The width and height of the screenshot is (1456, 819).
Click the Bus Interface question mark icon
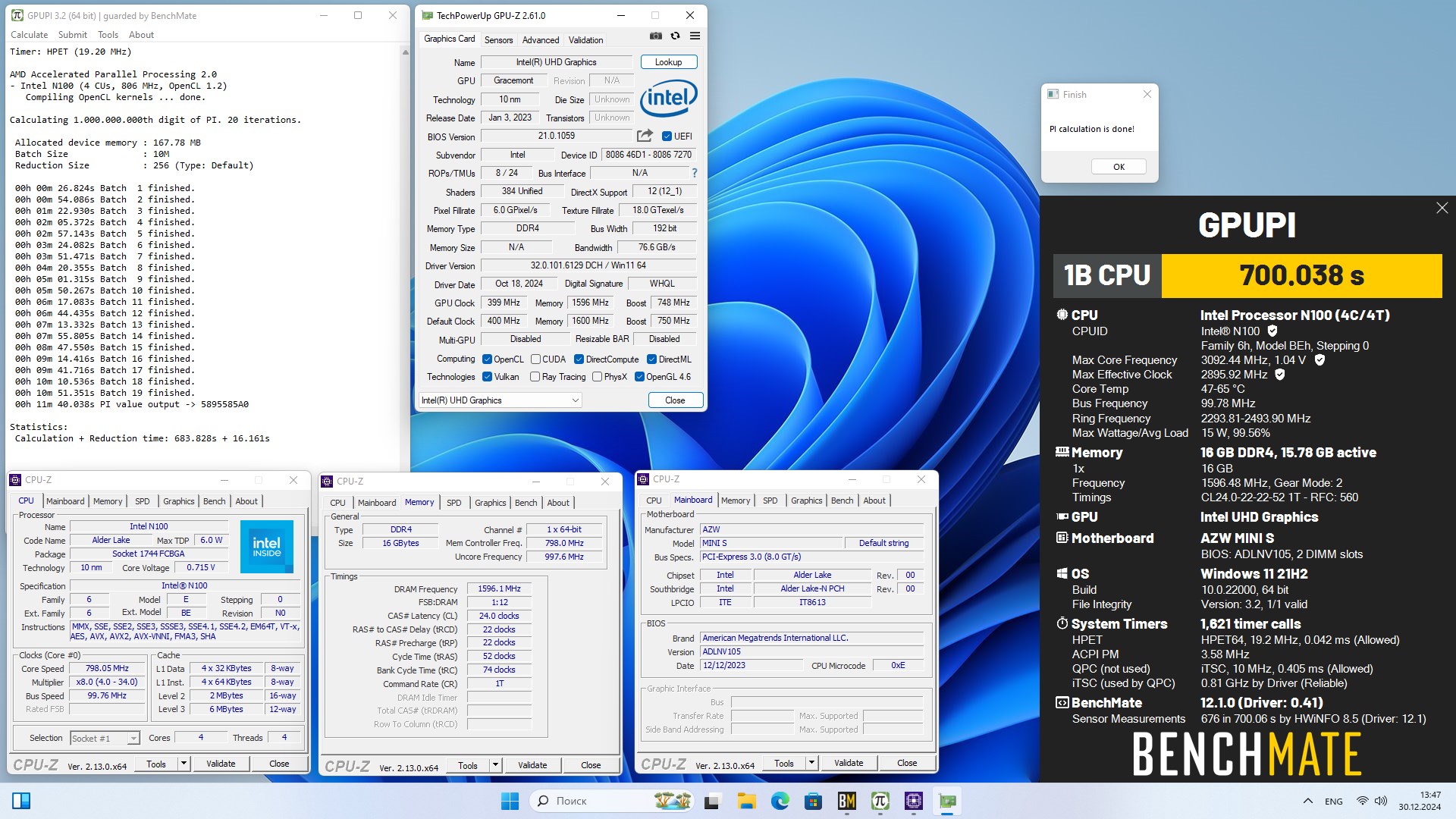pos(694,173)
